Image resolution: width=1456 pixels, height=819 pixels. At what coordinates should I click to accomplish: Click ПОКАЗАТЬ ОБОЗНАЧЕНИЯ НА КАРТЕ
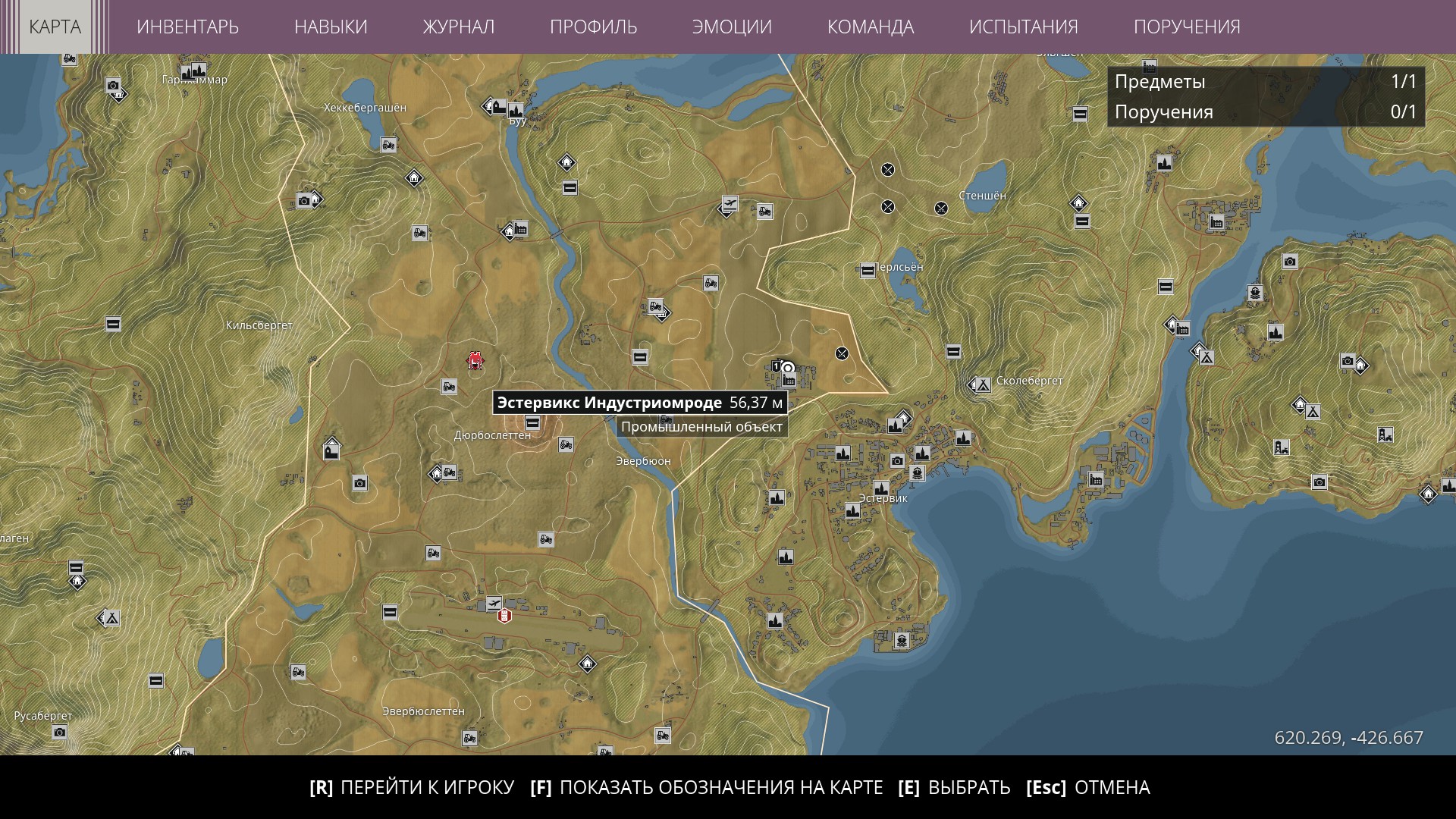[x=707, y=787]
